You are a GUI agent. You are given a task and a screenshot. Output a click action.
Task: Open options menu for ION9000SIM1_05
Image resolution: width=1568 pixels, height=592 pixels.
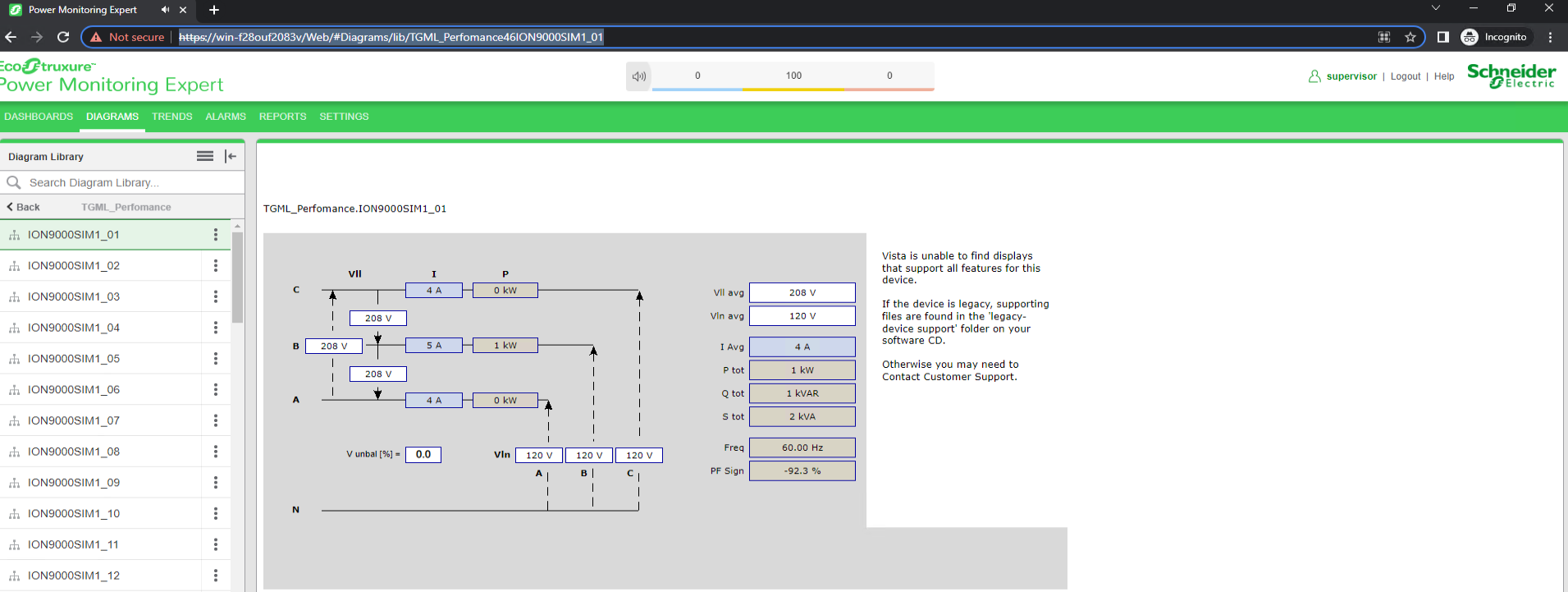point(216,359)
